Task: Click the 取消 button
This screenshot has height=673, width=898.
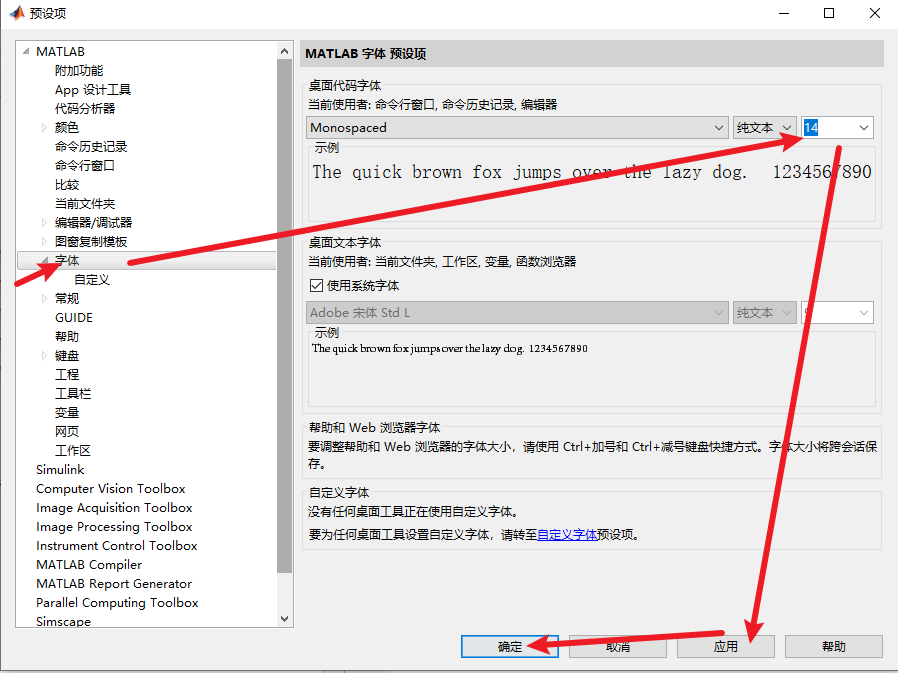Action: point(618,647)
